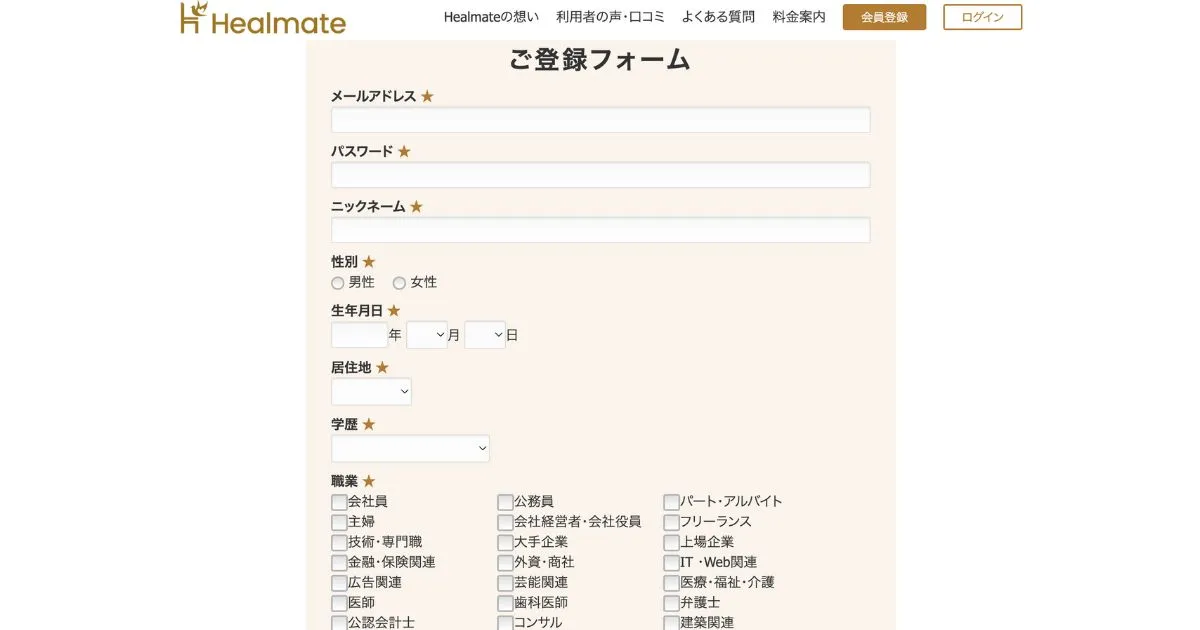Open the 居住地 dropdown
Viewport: 1200px width, 630px height.
pyautogui.click(x=371, y=392)
